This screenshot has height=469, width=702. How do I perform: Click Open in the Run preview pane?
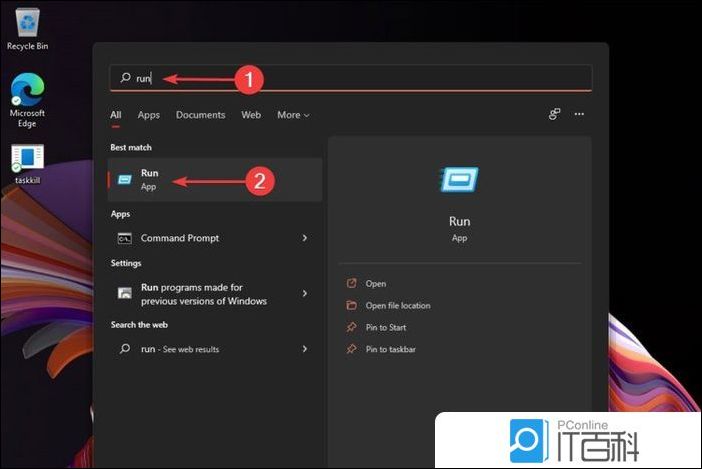376,284
